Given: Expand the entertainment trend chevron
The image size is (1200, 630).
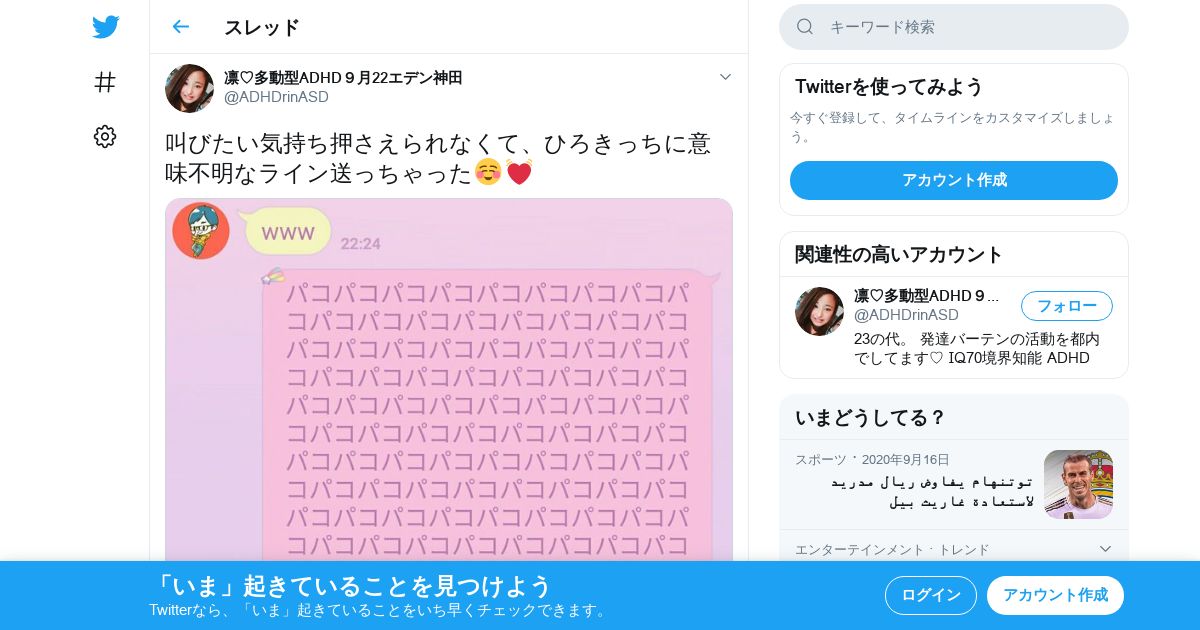Looking at the screenshot, I should (x=1105, y=549).
